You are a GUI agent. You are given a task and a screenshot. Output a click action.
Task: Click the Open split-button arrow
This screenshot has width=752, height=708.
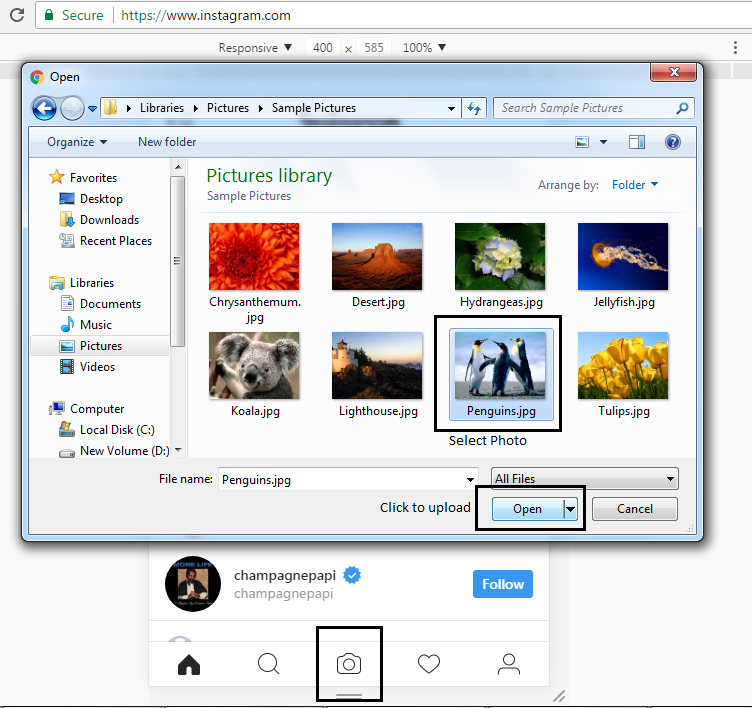tap(571, 509)
